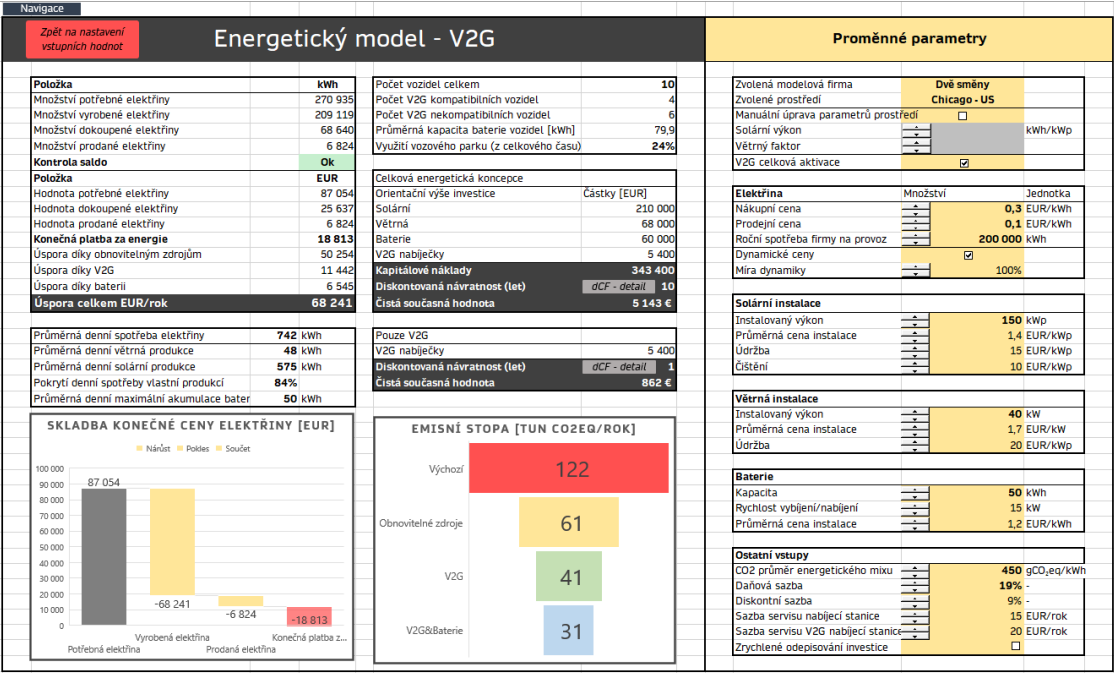Select the CO2 mix value 450
The image size is (1114, 673).
1012,571
